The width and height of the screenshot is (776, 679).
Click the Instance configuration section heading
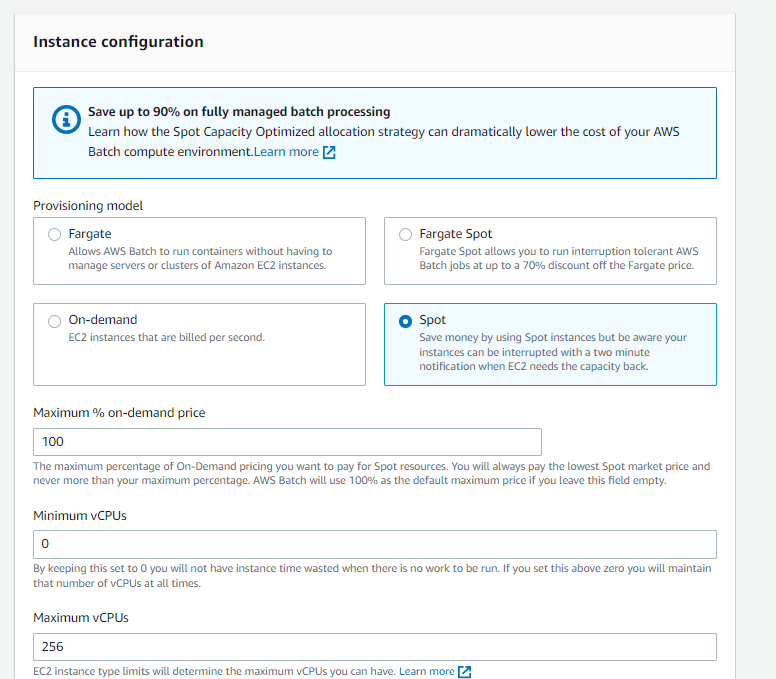(118, 42)
